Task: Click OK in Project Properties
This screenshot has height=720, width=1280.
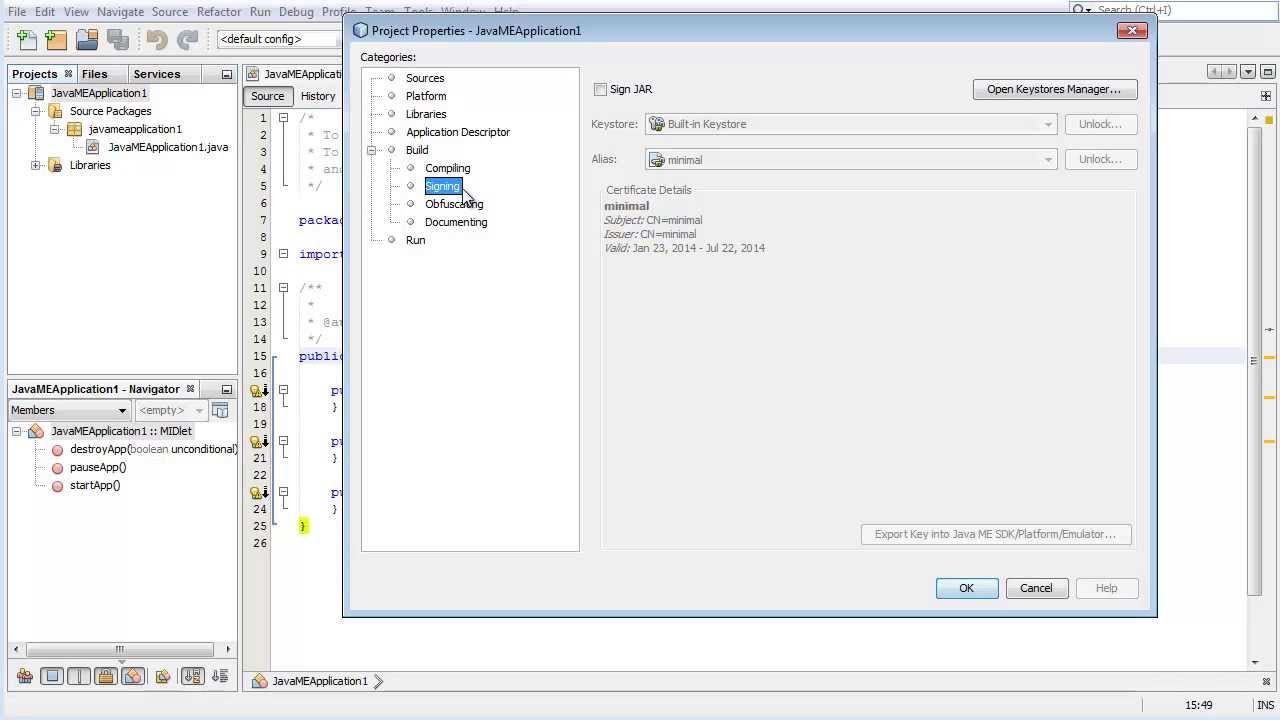Action: point(966,588)
